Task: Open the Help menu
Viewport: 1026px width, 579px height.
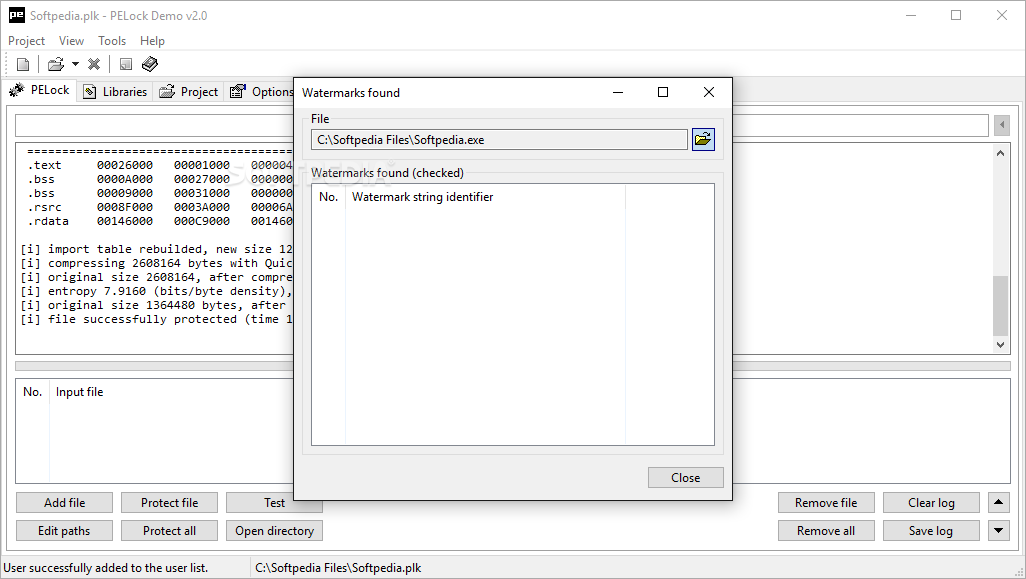Action: point(152,41)
